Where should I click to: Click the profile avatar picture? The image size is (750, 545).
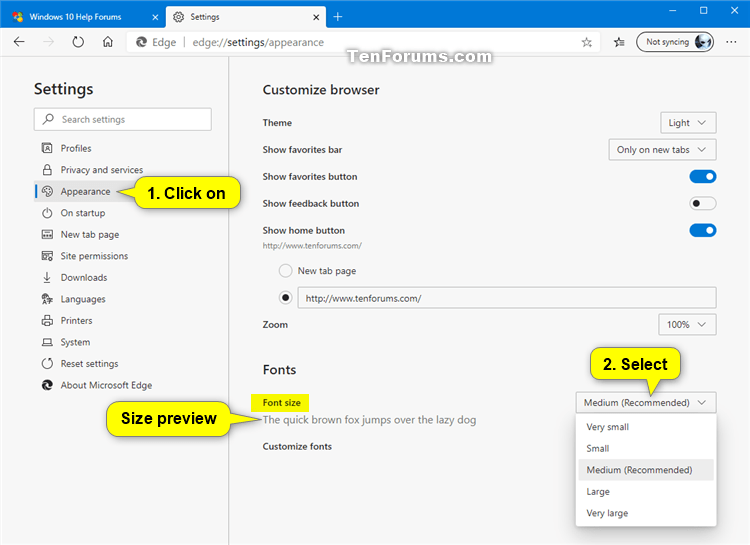point(703,42)
